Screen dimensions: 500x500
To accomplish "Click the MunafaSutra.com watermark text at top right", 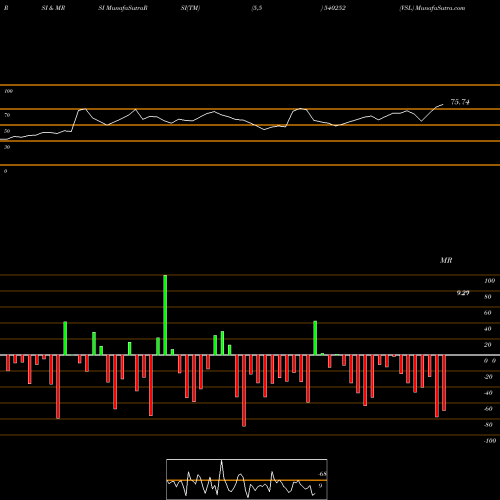I will [440, 8].
